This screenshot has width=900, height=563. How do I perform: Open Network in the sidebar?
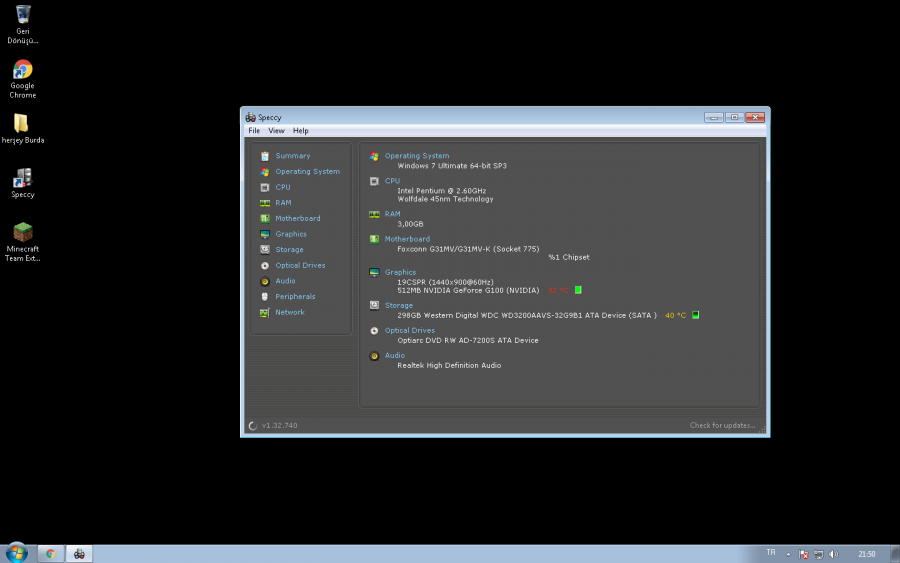point(290,312)
